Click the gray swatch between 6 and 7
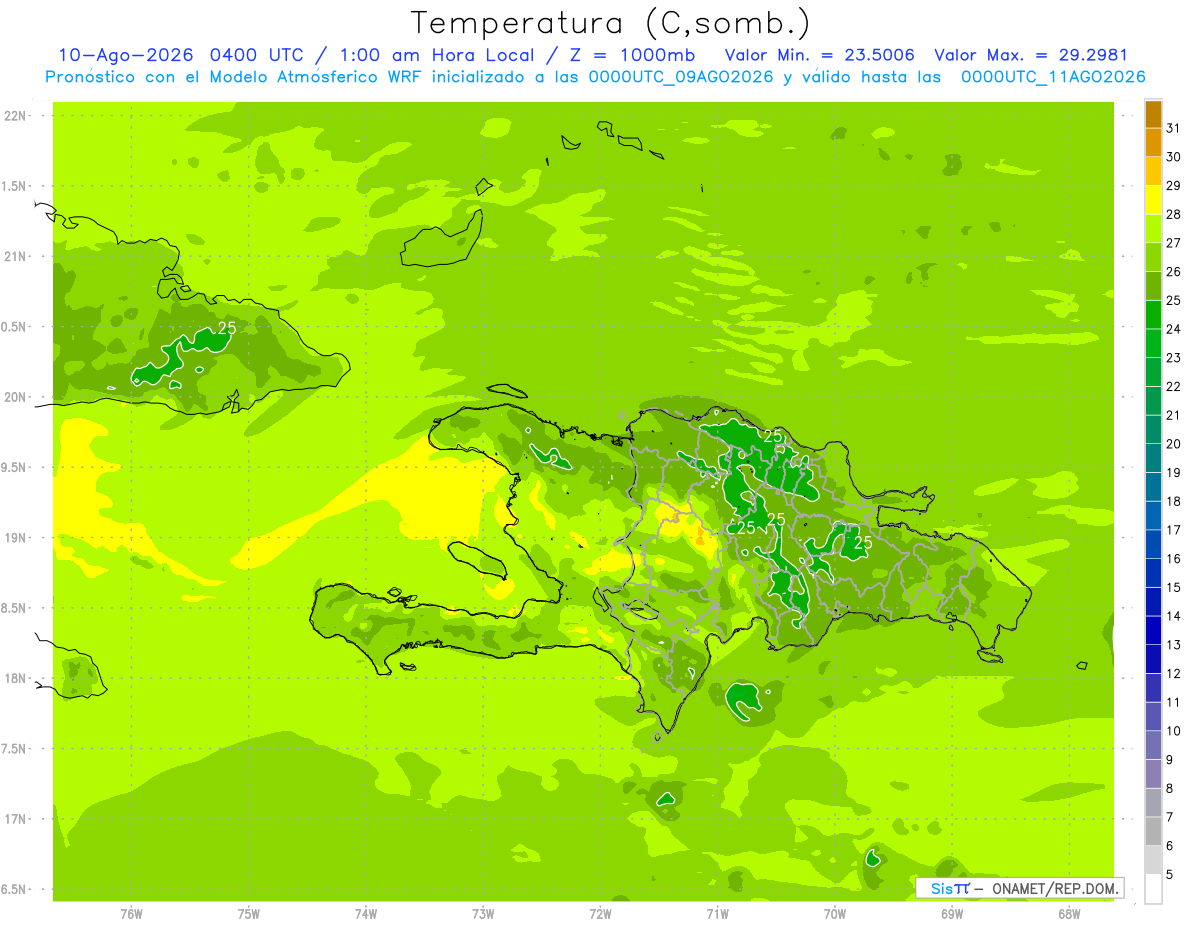 point(1153,832)
